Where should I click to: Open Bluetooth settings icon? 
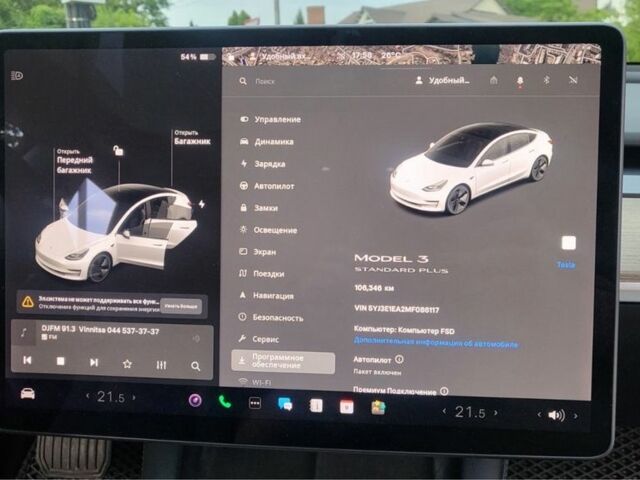(x=547, y=80)
